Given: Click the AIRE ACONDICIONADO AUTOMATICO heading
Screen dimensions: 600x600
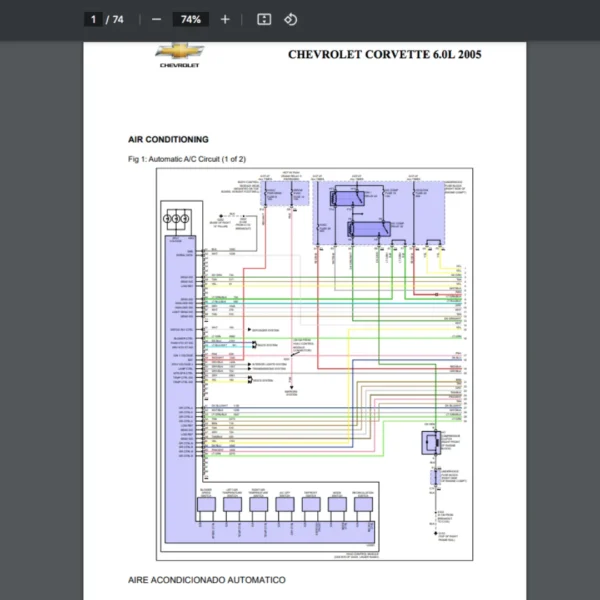Looking at the screenshot, I should coord(206,579).
